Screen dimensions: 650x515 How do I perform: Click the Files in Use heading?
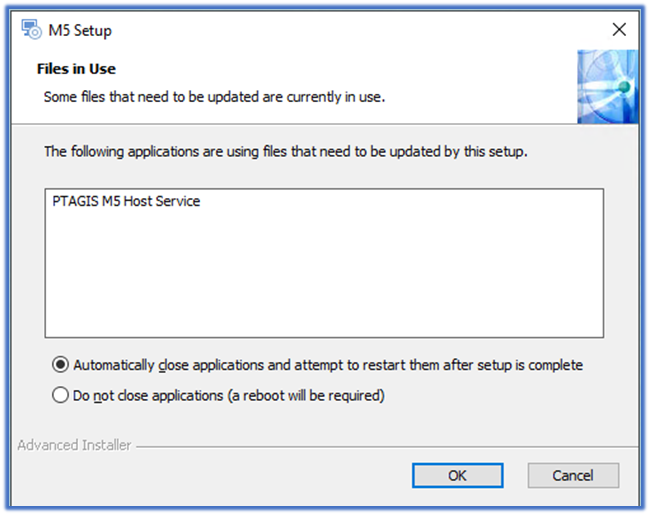click(76, 69)
